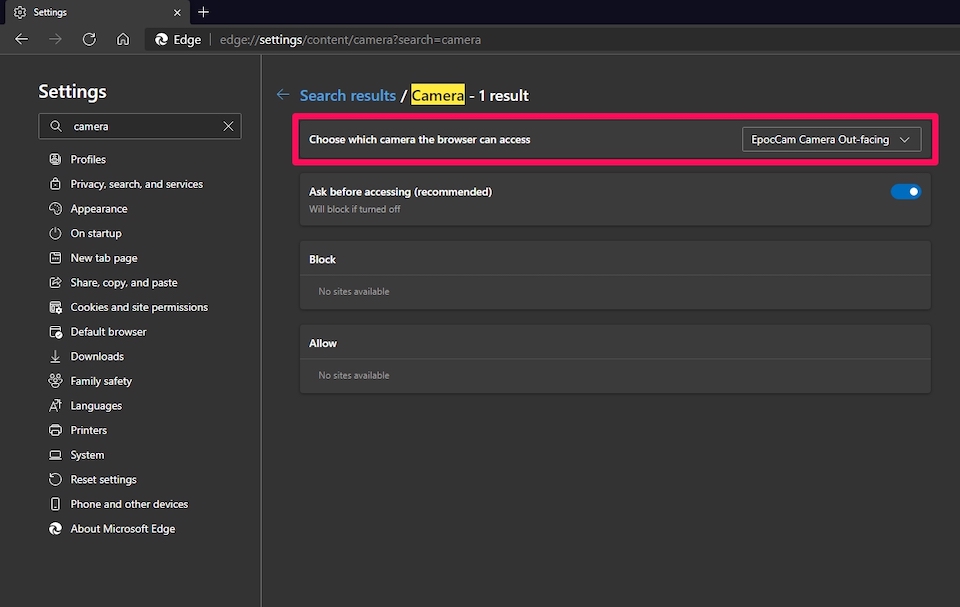
Task: Click No sites available under Allow
Action: pos(354,375)
